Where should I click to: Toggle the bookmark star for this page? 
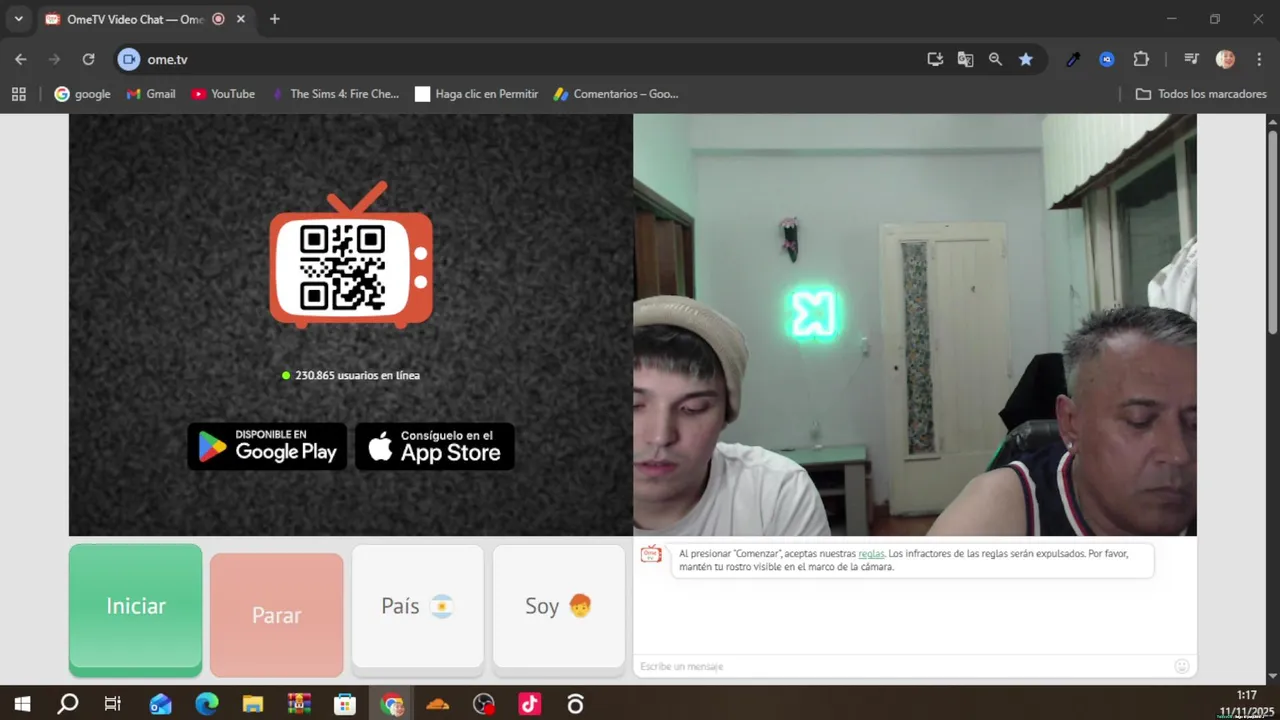(x=1026, y=59)
